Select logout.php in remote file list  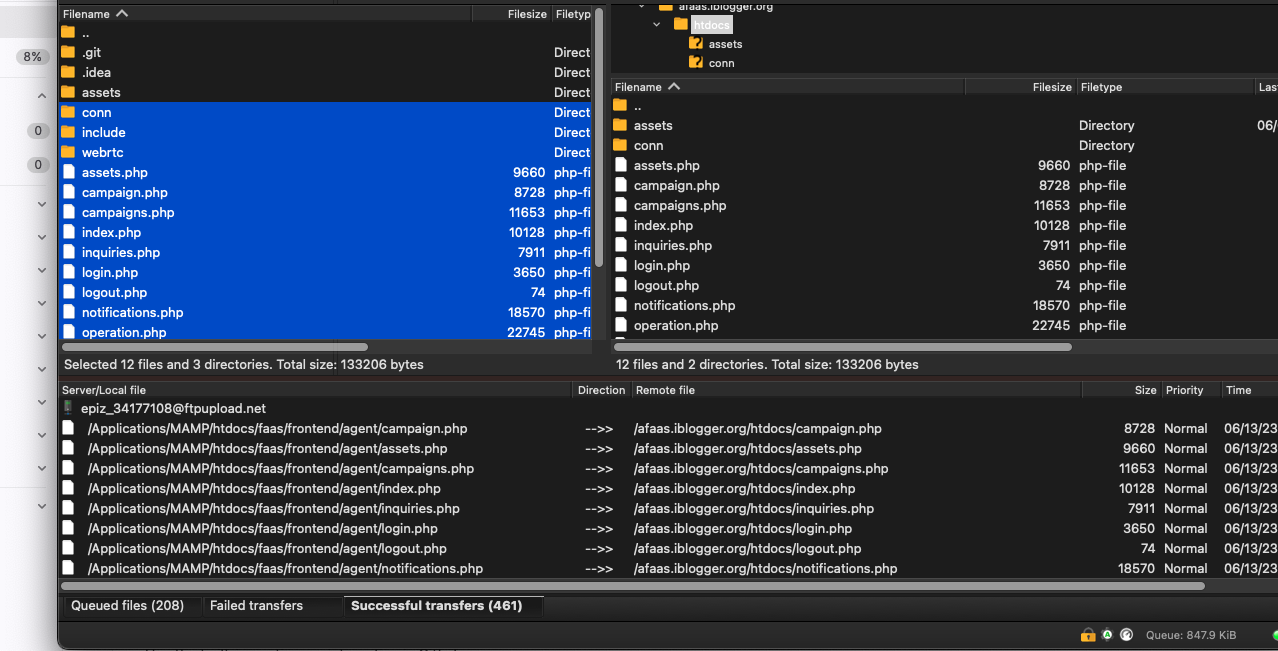(944, 285)
